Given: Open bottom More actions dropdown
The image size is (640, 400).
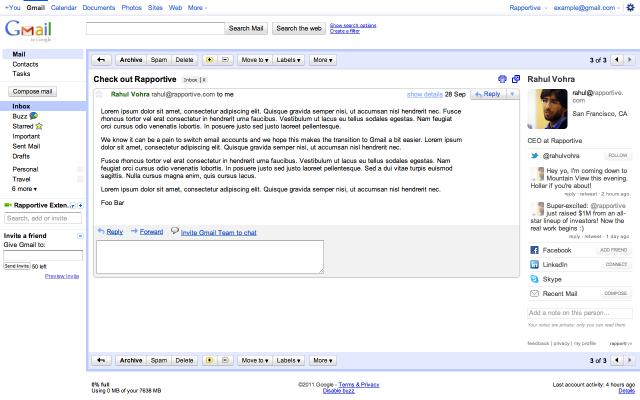Looking at the screenshot, I should point(322,360).
